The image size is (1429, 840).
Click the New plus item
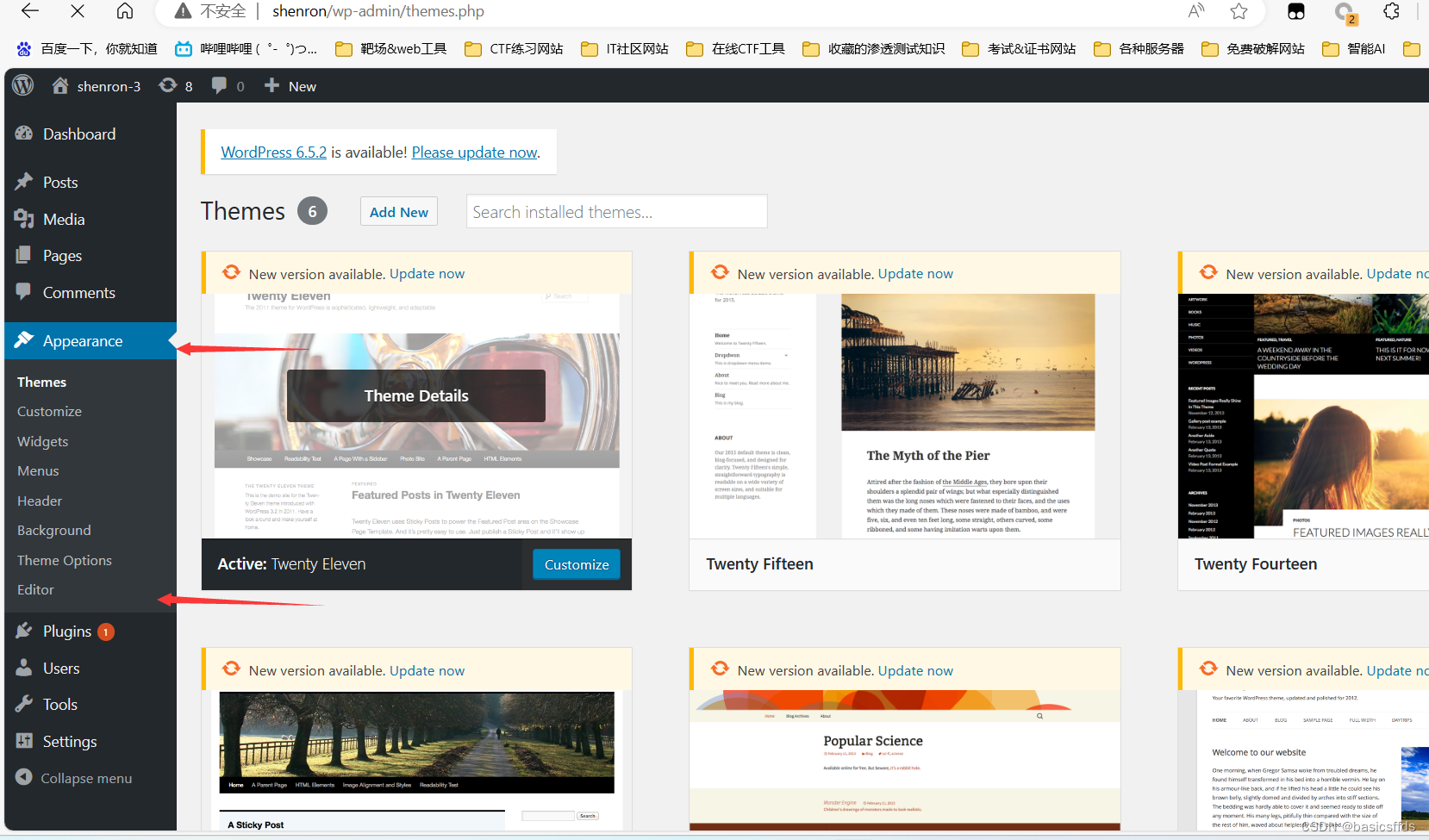(x=290, y=86)
